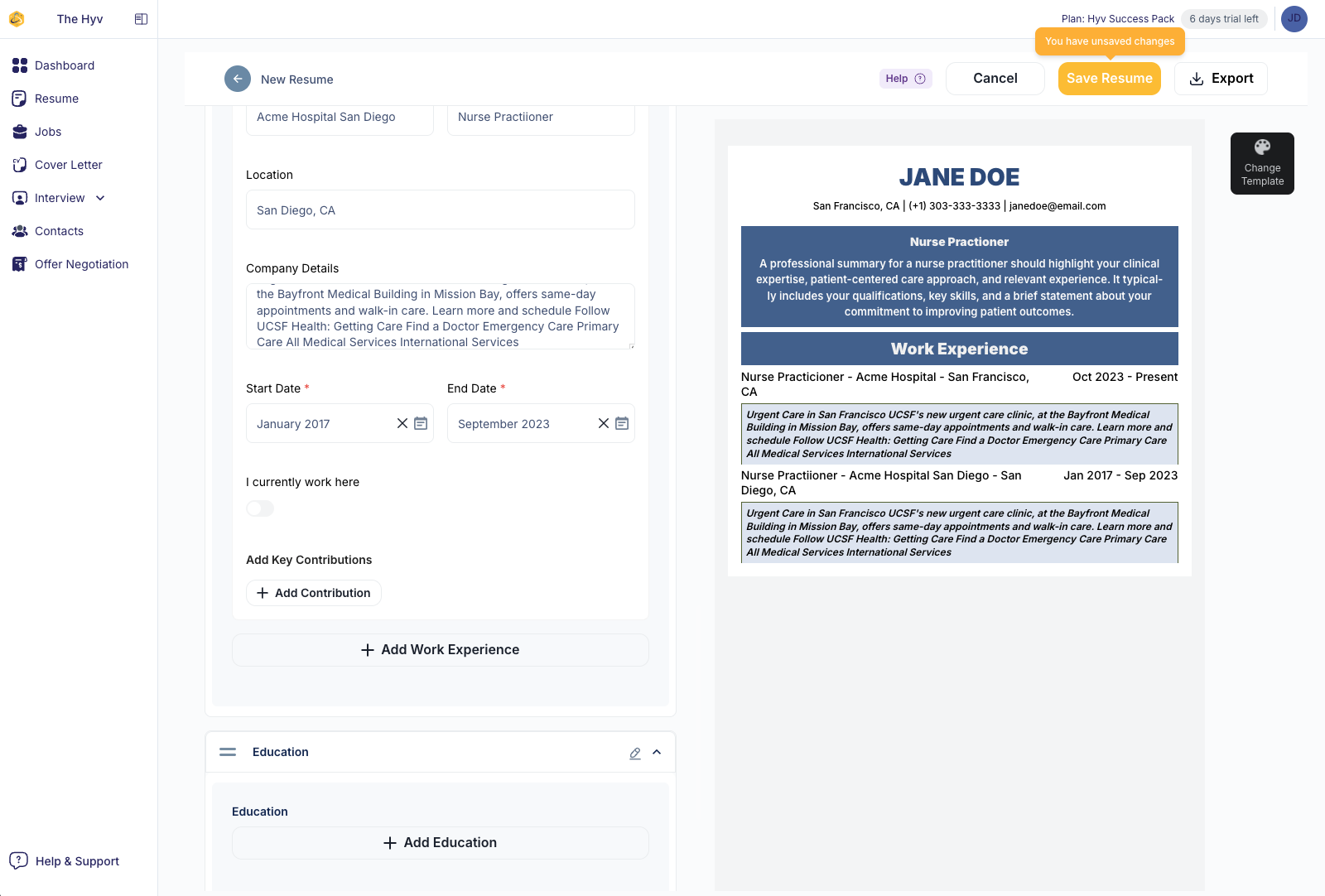The height and width of the screenshot is (896, 1325).
Task: Collapse the Education section chevron
Action: 657,752
